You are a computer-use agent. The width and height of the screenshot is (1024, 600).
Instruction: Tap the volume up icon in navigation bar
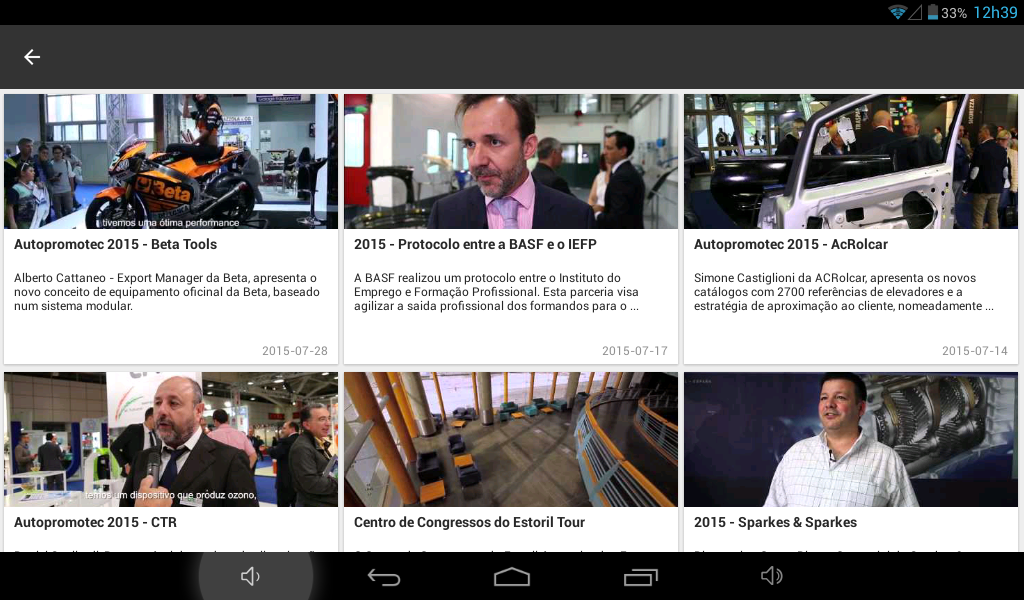pos(772,576)
